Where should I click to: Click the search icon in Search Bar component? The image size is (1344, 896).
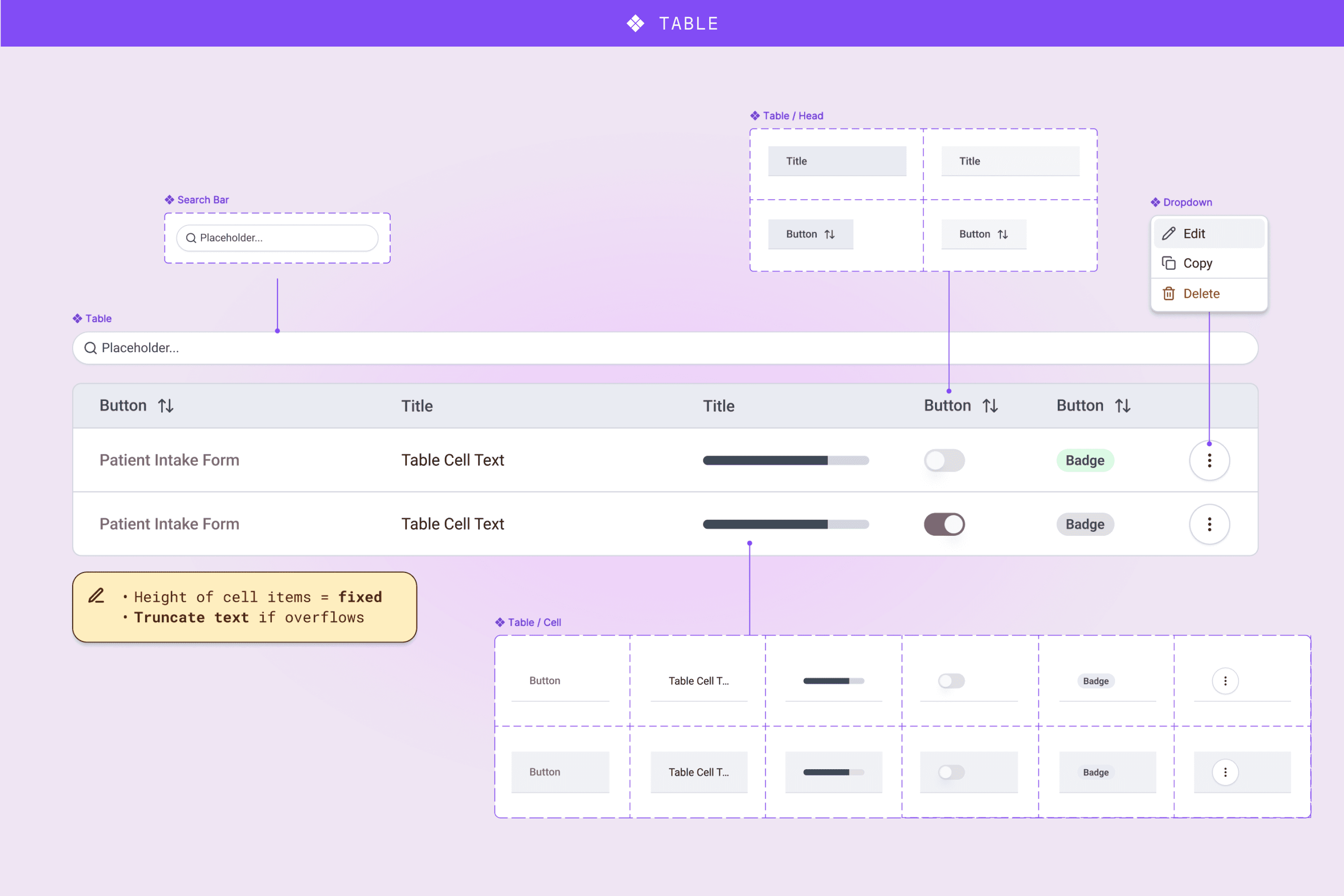[191, 238]
